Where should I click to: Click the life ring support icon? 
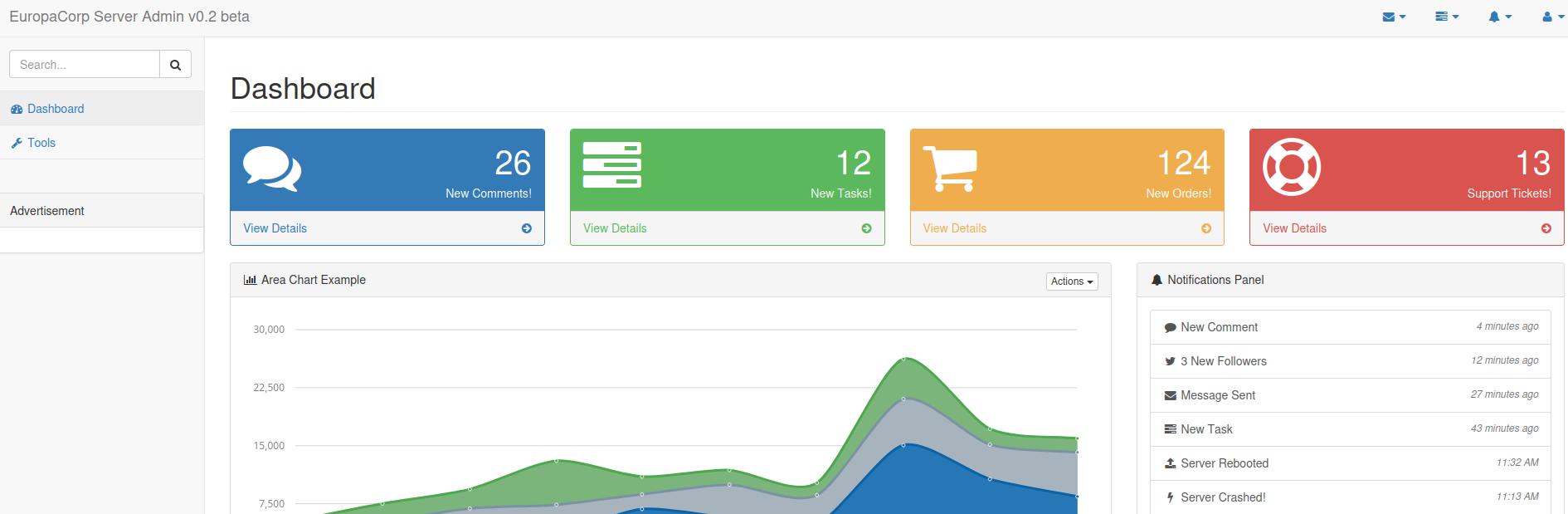point(1292,167)
